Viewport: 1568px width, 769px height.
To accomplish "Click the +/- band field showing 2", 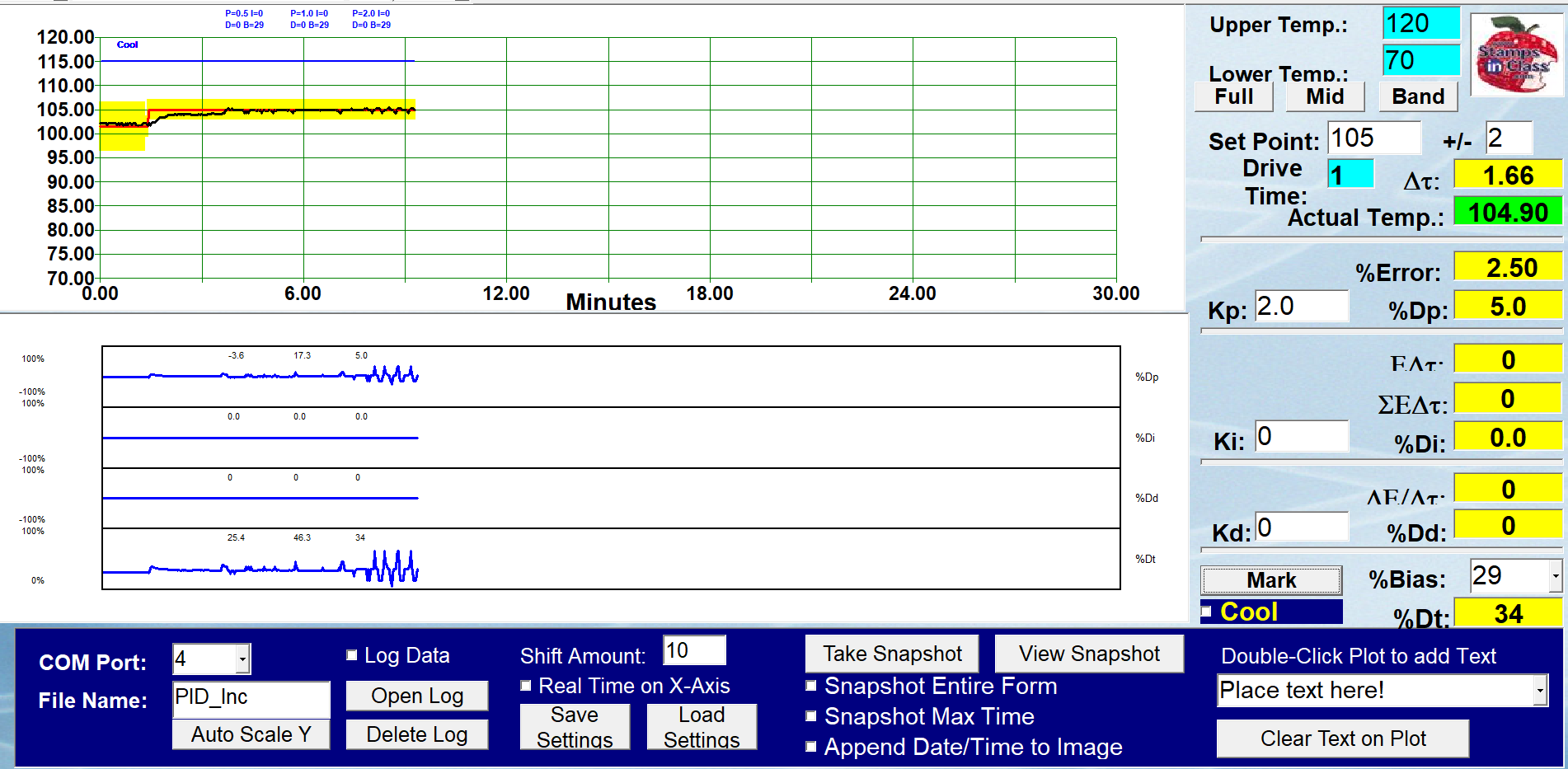I will click(x=1509, y=138).
